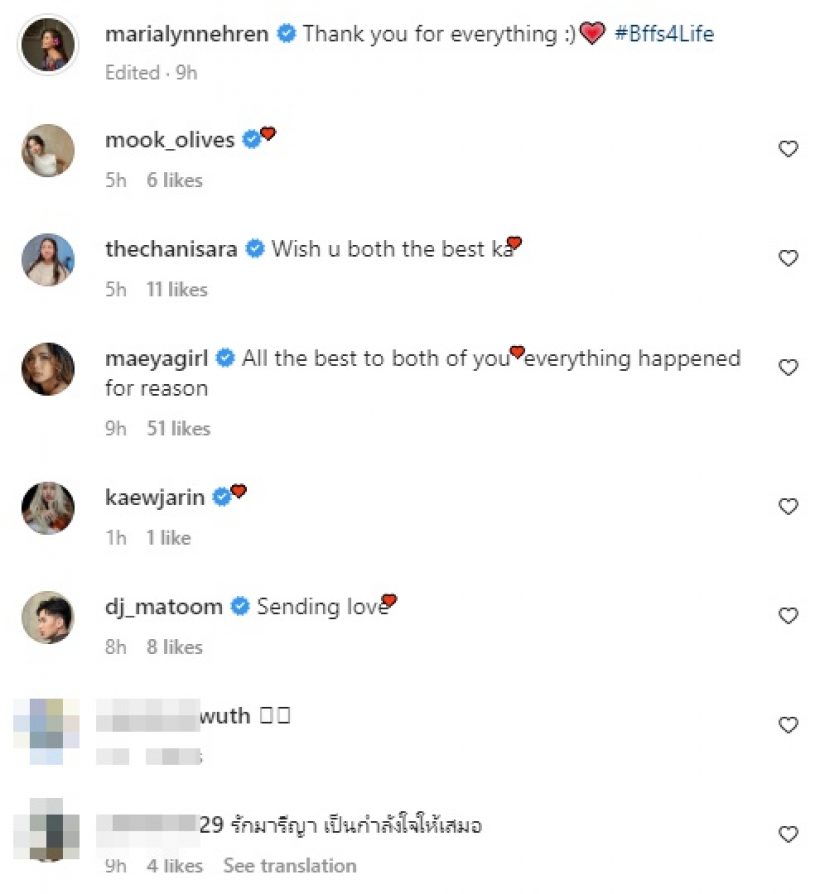Open thechanisara's profile avatar
Viewport: 820px width, 894px height.
tap(48, 260)
